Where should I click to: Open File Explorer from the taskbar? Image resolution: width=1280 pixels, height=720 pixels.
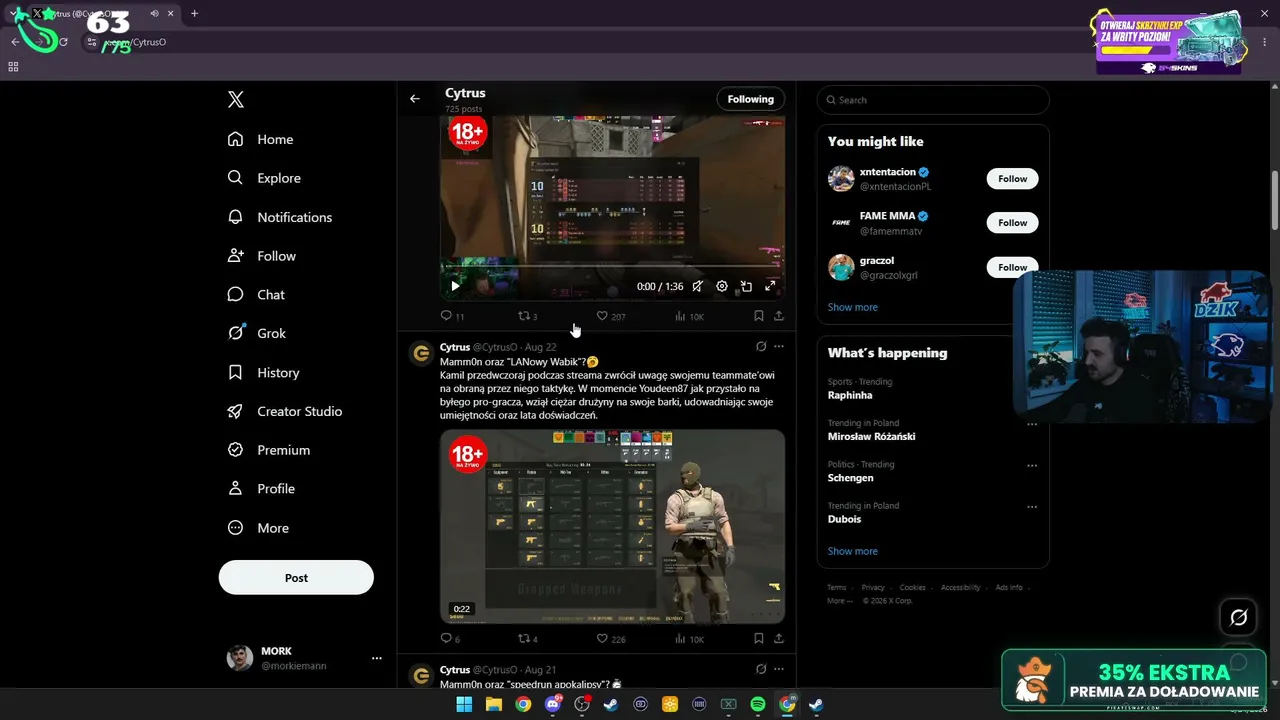click(494, 704)
